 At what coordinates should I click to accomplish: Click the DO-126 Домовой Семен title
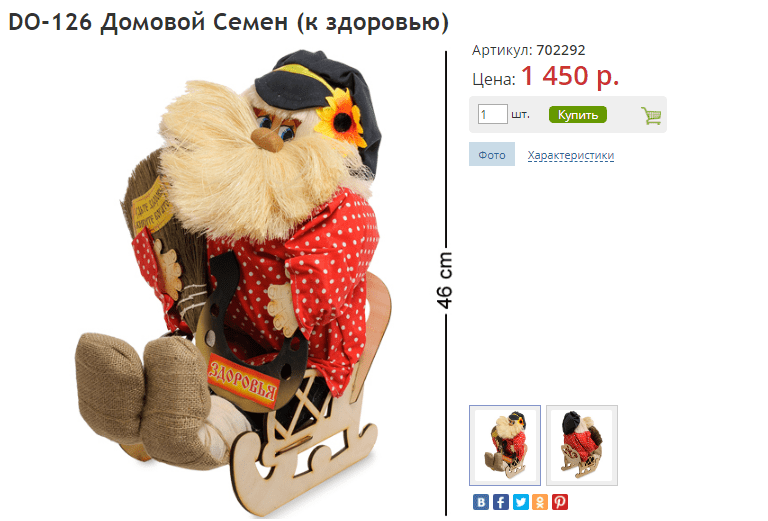pos(228,22)
